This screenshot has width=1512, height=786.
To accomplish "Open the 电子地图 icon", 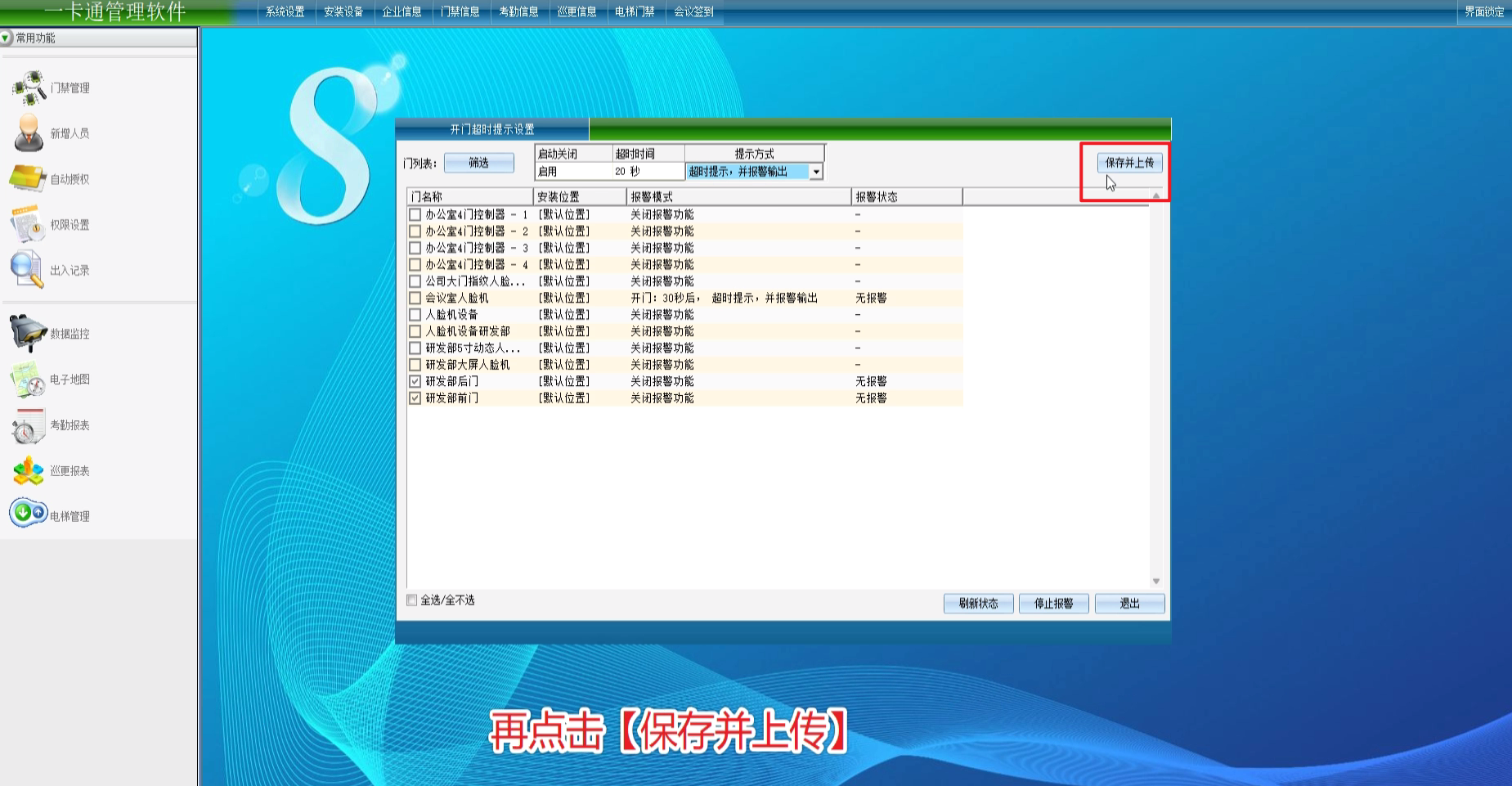I will point(28,380).
